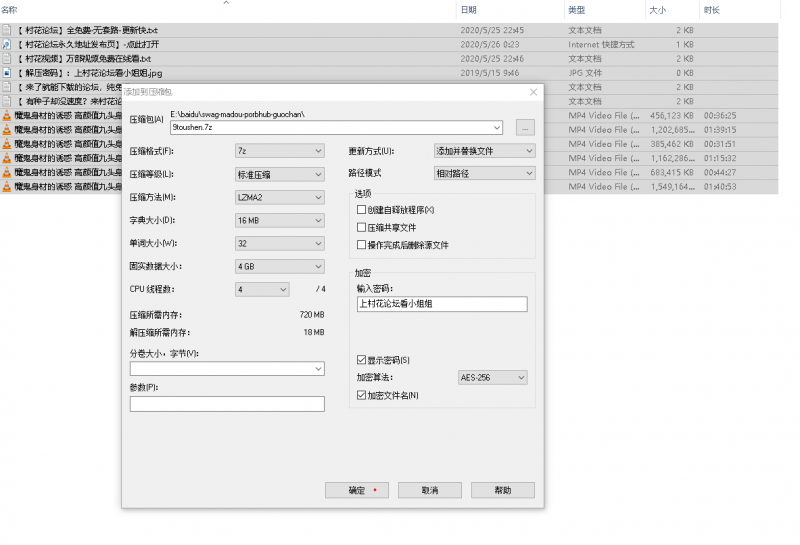
Task: Sort by the 大小 column header
Action: [x=657, y=10]
